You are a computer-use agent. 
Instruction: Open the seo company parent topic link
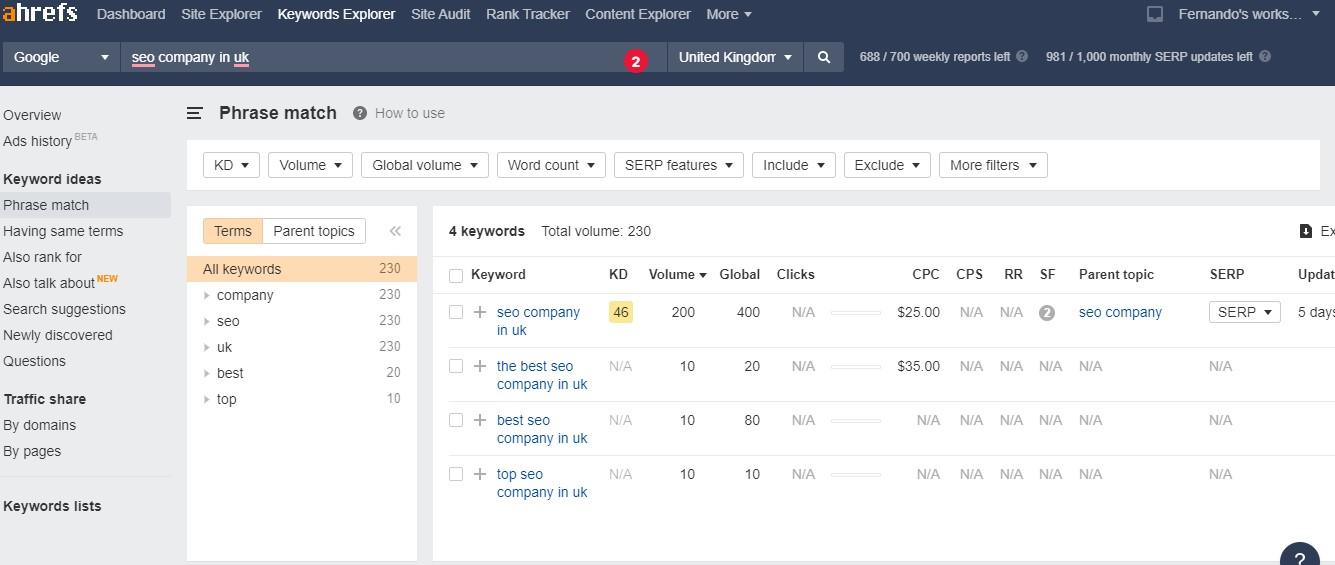[1120, 312]
